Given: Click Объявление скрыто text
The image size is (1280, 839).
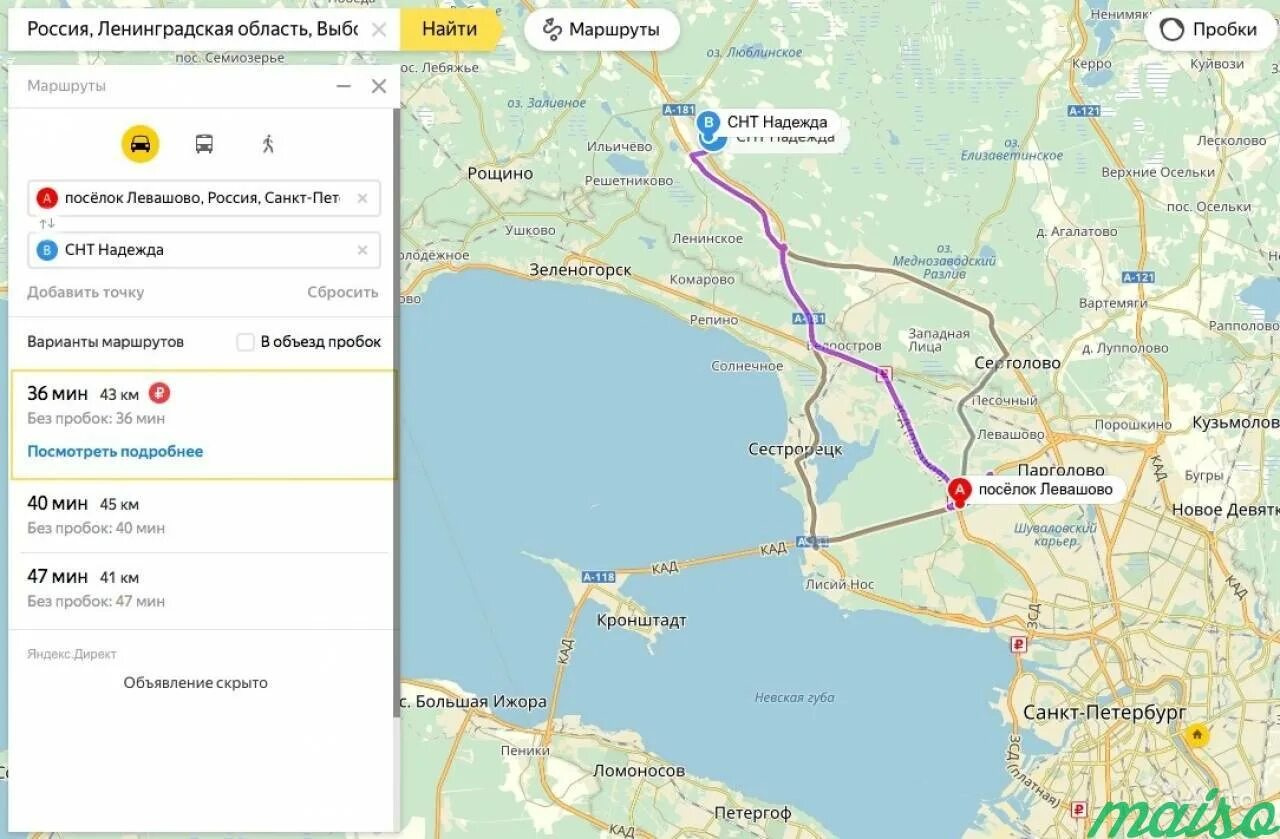Looking at the screenshot, I should [x=196, y=683].
